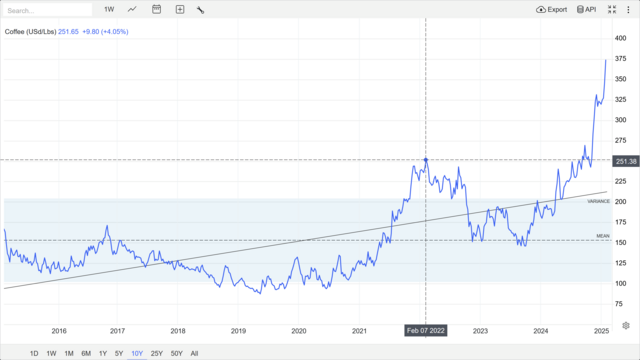Click the 400 price axis label
The image size is (640, 360).
[620, 38]
